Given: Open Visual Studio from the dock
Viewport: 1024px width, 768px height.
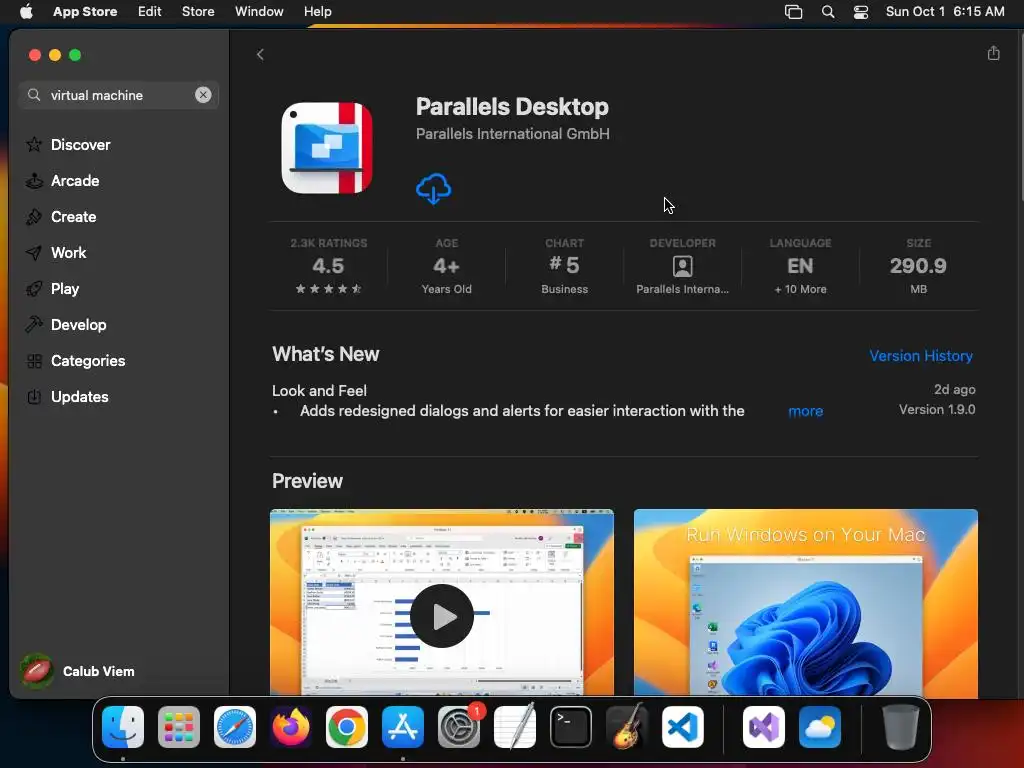Looking at the screenshot, I should pos(763,727).
